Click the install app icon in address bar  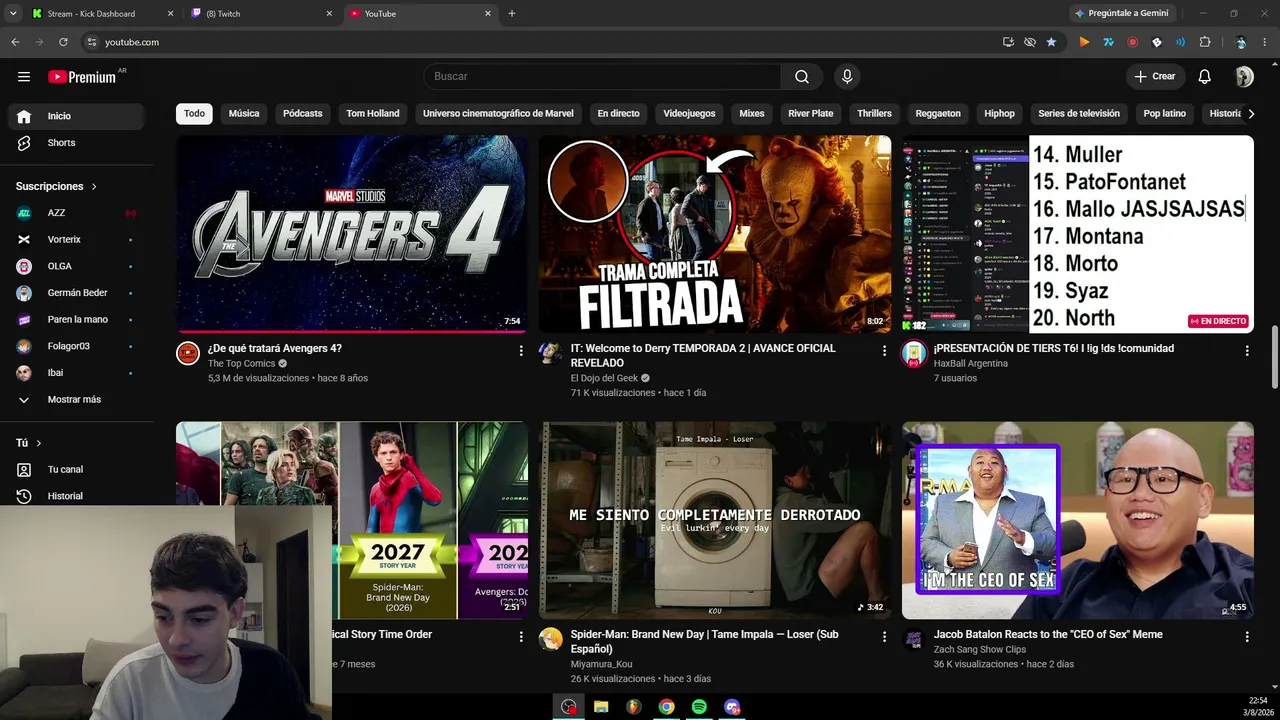click(1008, 42)
